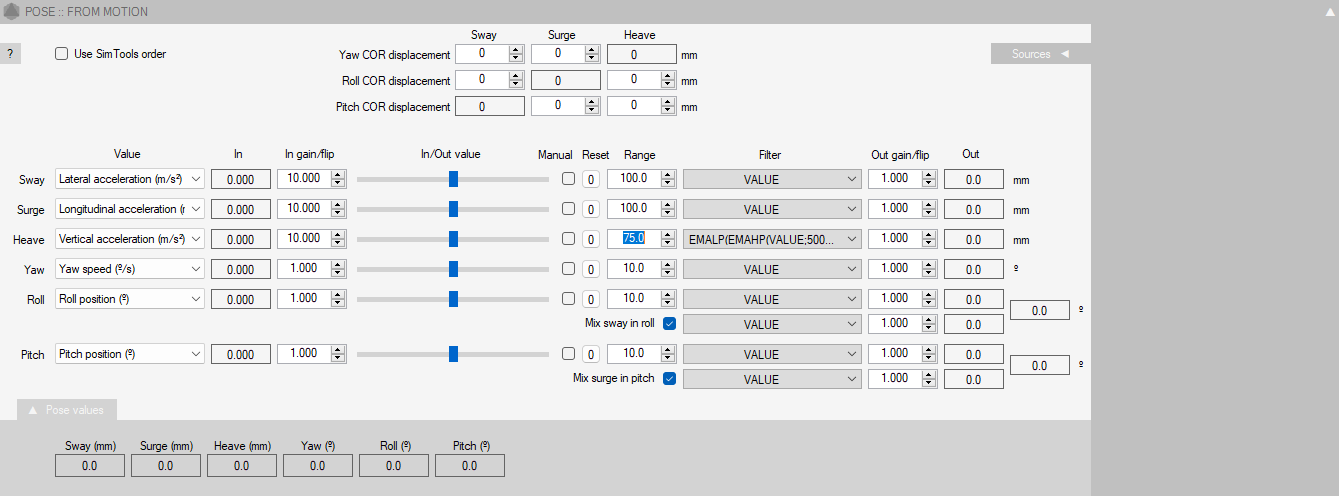Reset the Heave row value
Image resolution: width=1339 pixels, height=496 pixels.
click(x=591, y=240)
